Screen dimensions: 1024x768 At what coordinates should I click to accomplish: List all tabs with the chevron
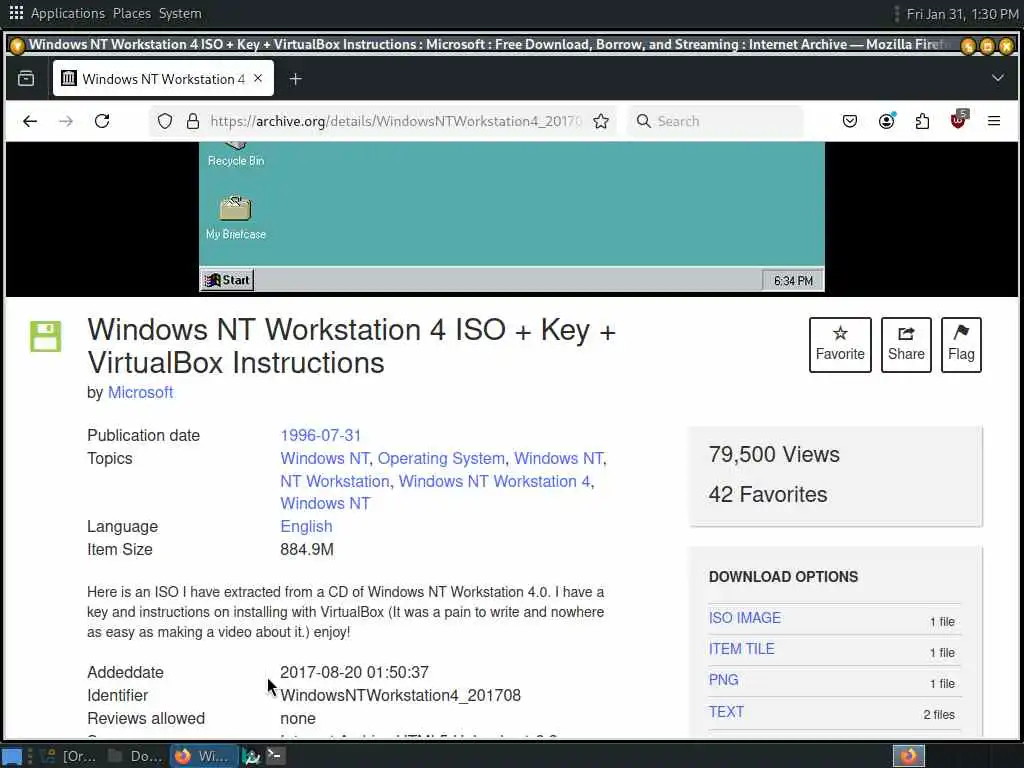click(997, 78)
